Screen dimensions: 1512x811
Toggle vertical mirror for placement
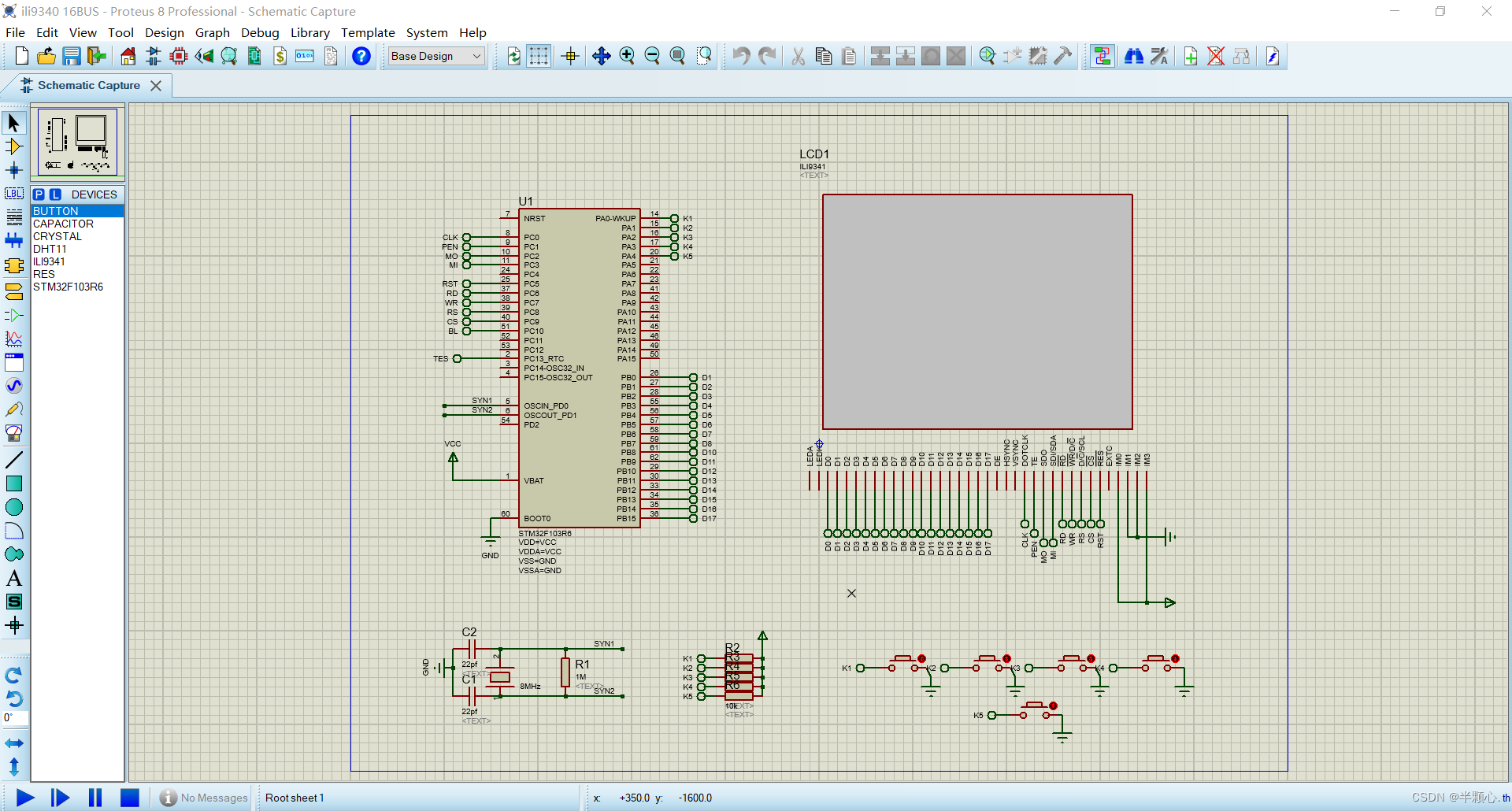pos(13,767)
